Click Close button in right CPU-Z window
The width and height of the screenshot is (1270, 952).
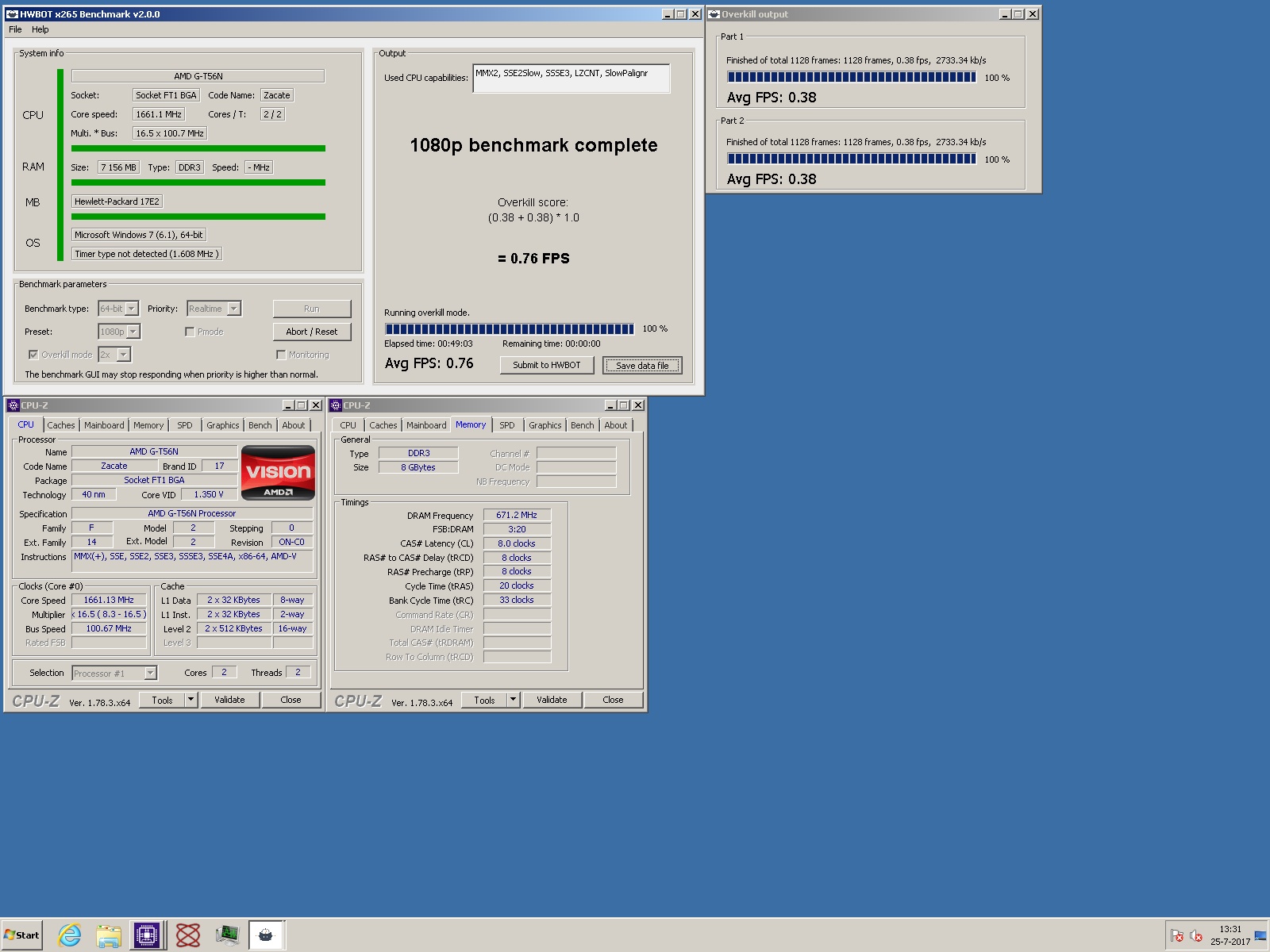pos(613,700)
